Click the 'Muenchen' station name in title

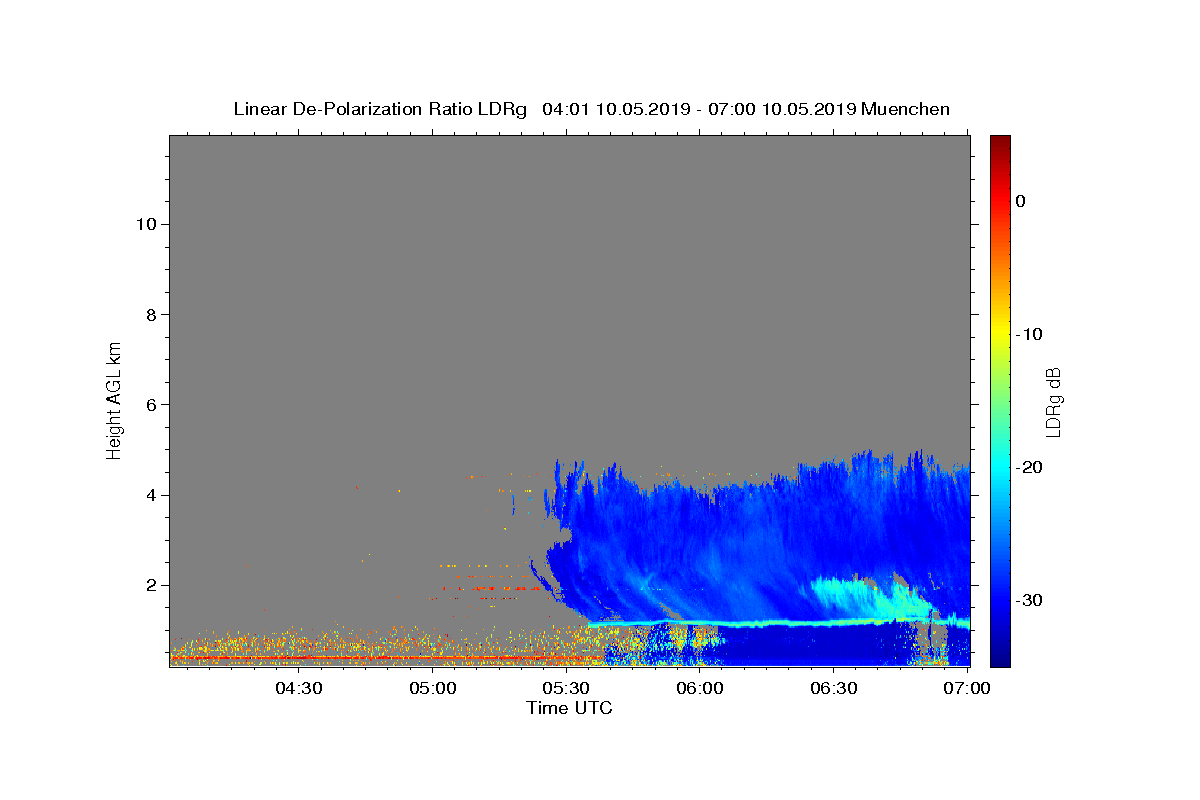pos(905,109)
